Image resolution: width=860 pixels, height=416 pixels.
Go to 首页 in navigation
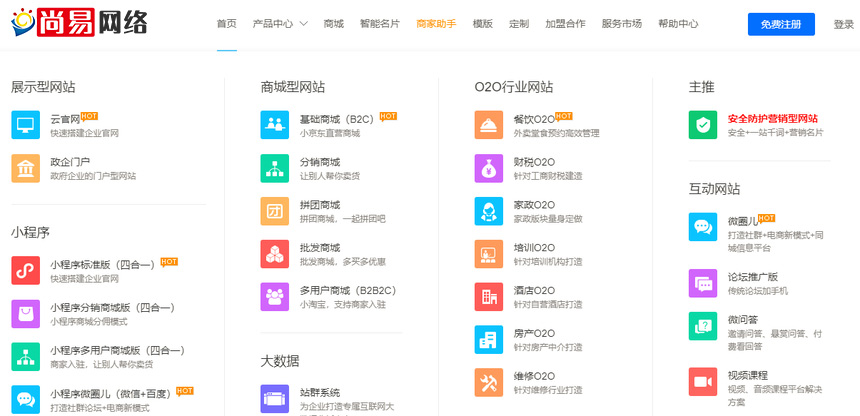click(227, 24)
